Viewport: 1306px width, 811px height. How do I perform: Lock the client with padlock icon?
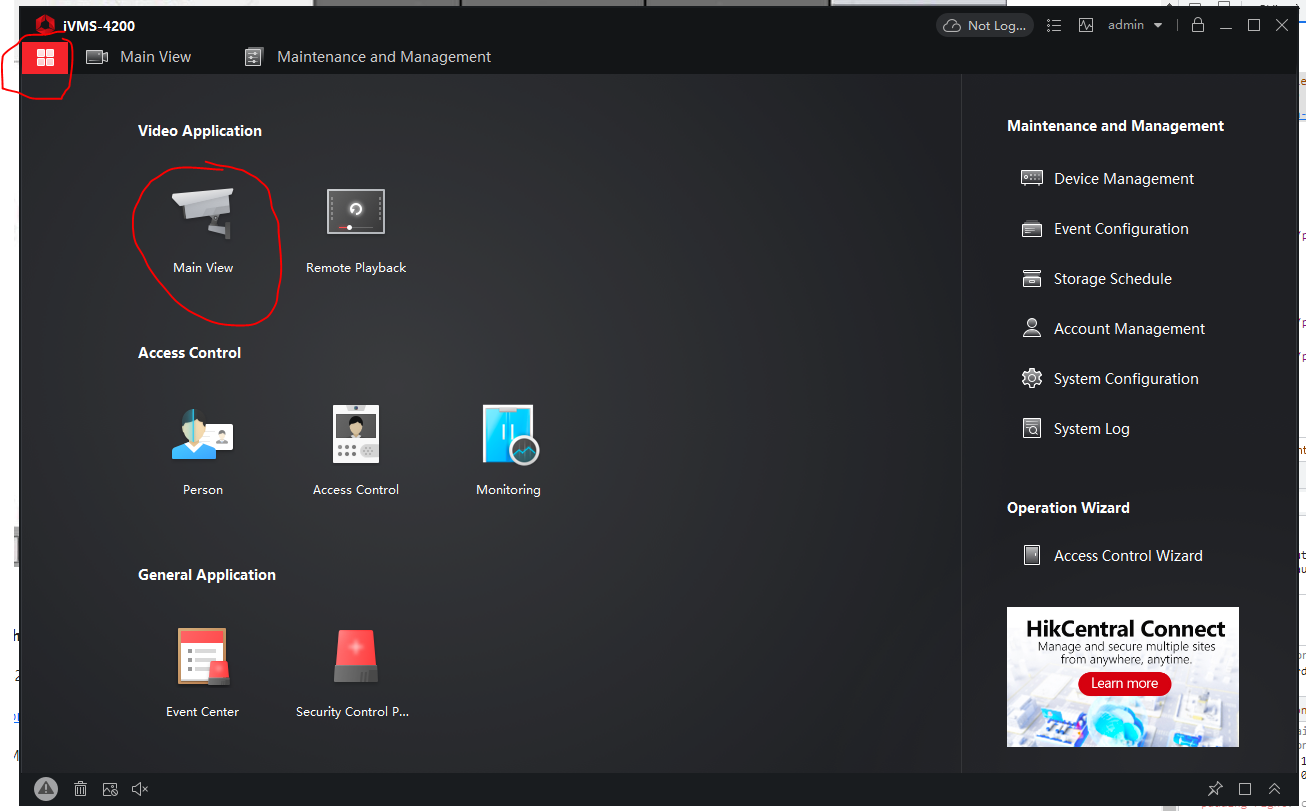point(1198,25)
